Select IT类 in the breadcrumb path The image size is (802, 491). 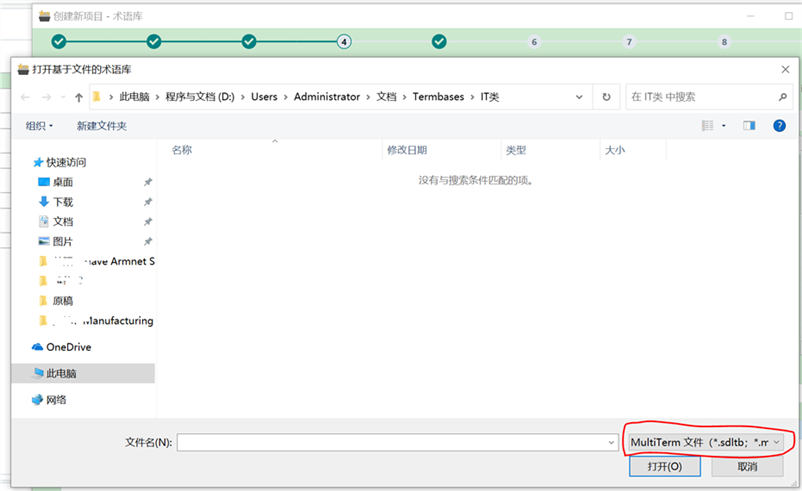[489, 97]
